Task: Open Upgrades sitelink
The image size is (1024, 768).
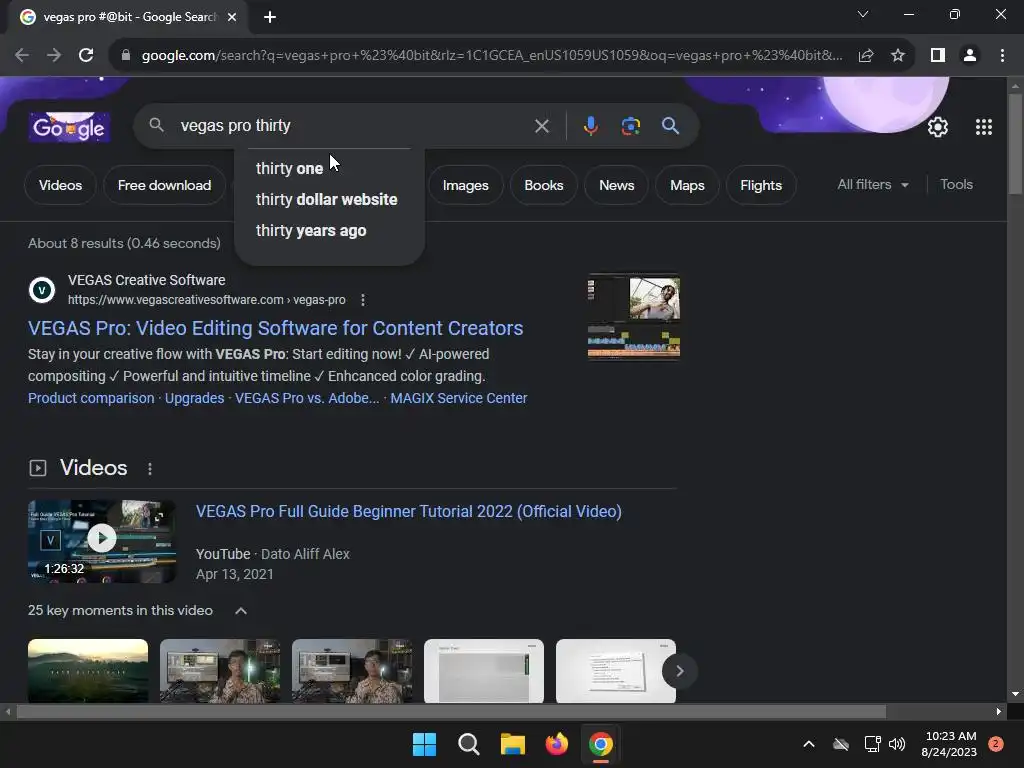Action: coord(194,398)
